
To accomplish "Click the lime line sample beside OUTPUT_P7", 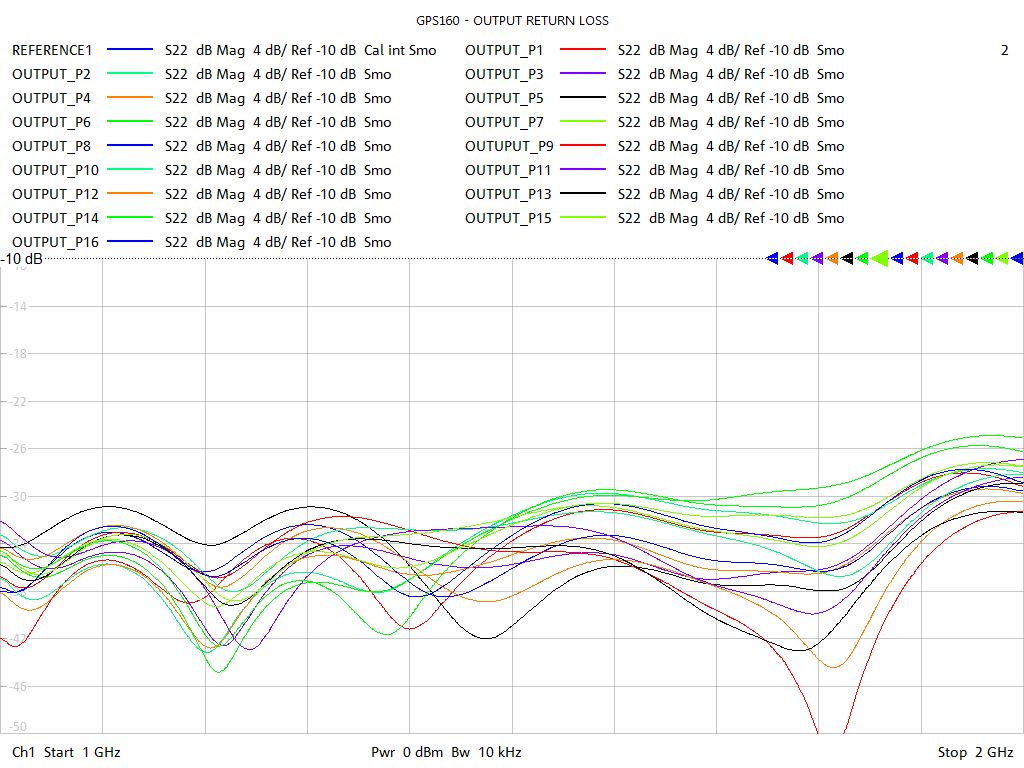I will (583, 121).
